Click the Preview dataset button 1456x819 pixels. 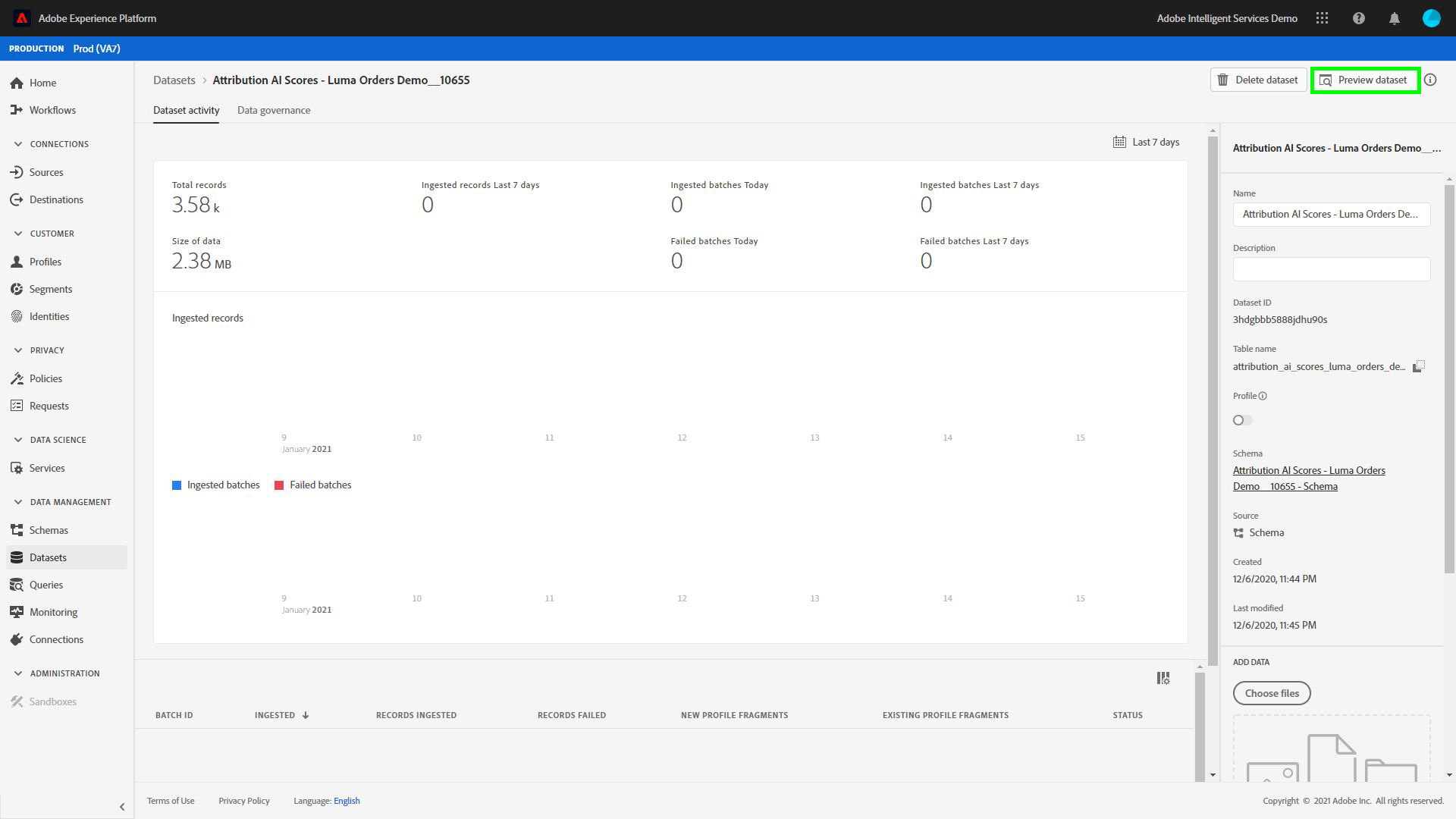tap(1365, 80)
